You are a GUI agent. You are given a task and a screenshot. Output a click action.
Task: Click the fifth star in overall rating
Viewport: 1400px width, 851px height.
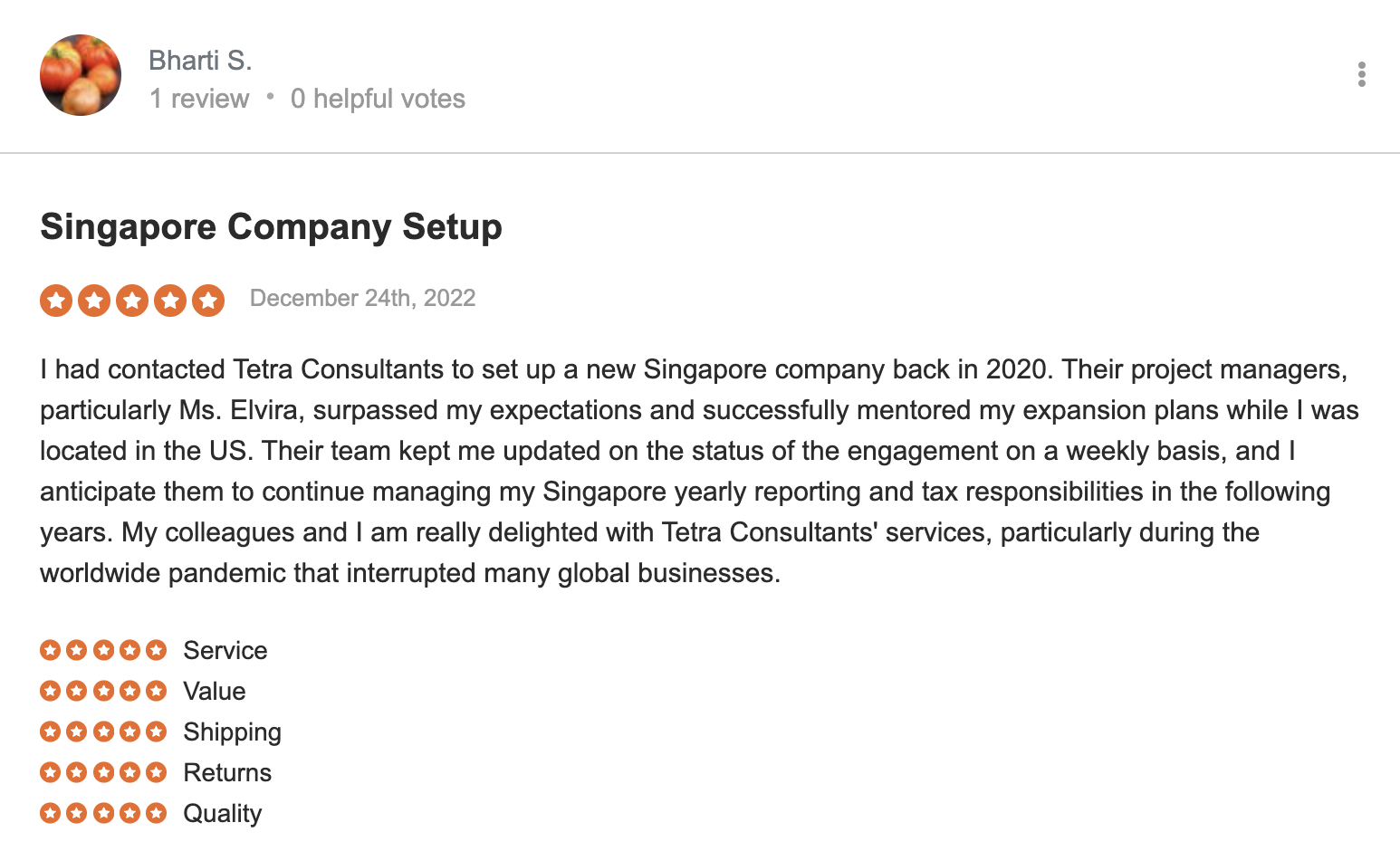[209, 300]
